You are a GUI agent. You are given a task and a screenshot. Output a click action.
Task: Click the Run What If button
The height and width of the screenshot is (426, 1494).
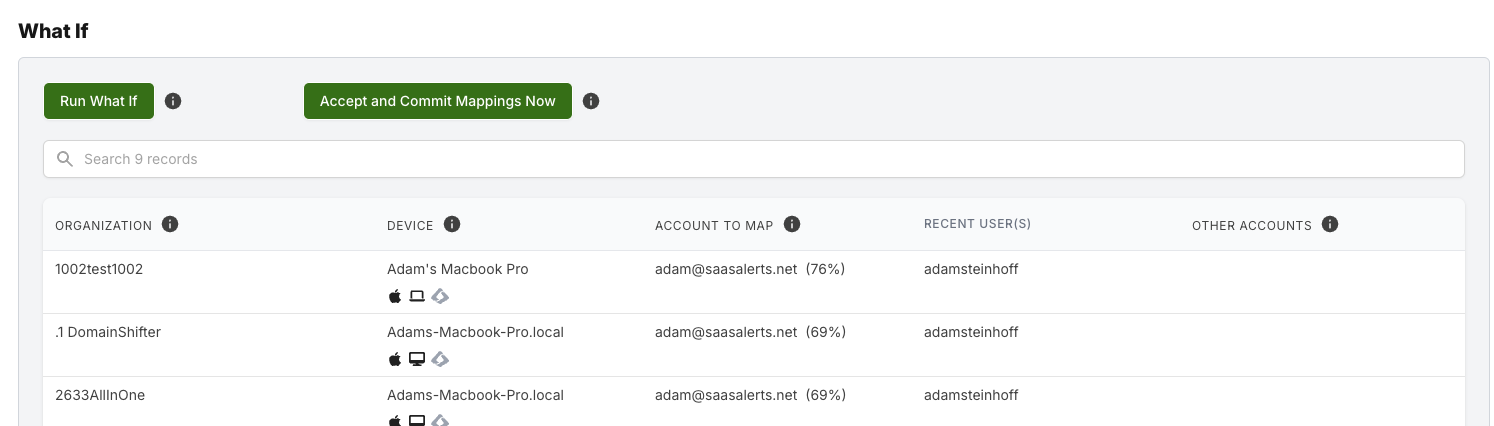(x=99, y=101)
